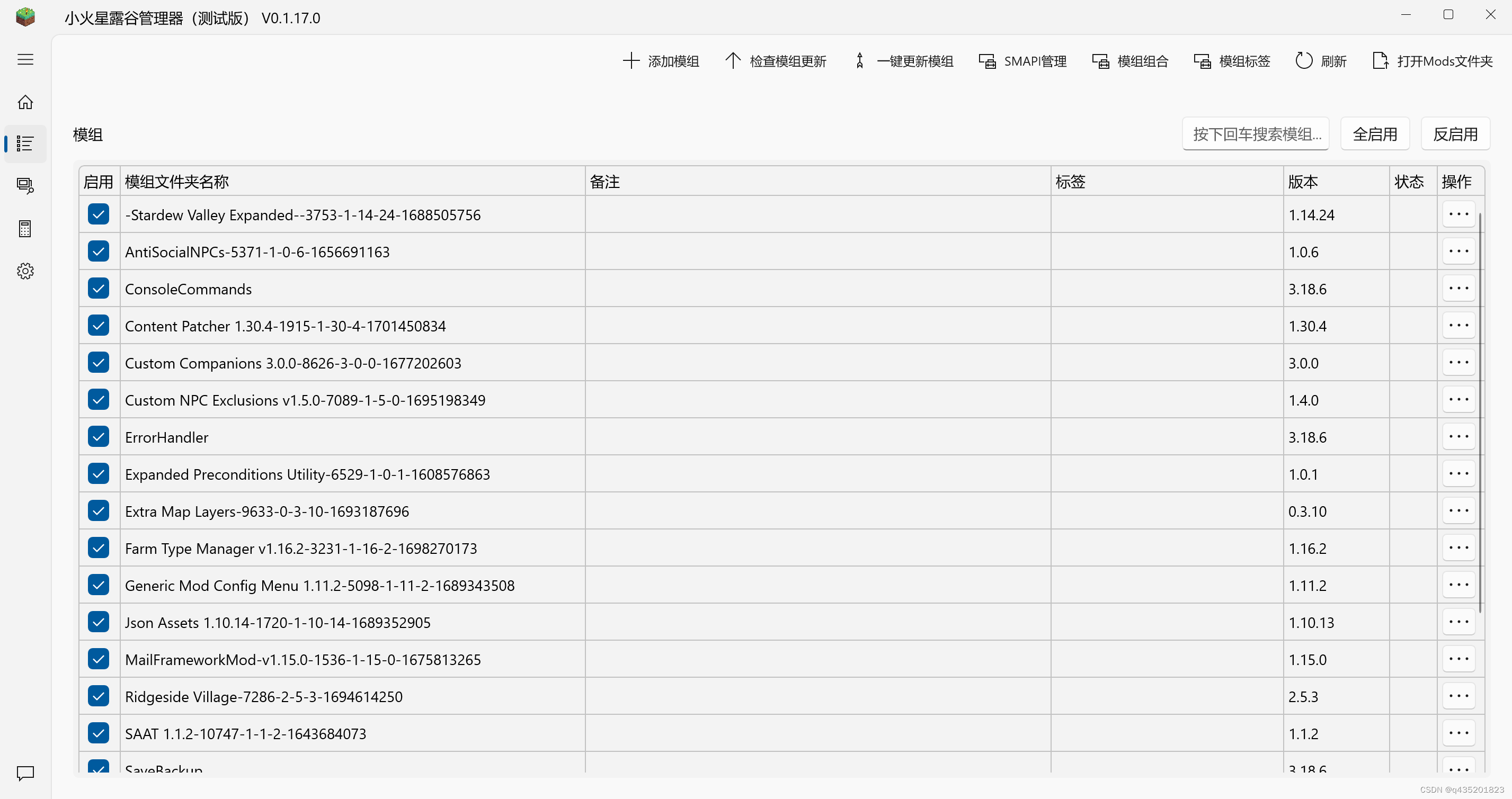Uncheck the Ridgeside Village mod
The height and width of the screenshot is (799, 1512).
tap(99, 696)
